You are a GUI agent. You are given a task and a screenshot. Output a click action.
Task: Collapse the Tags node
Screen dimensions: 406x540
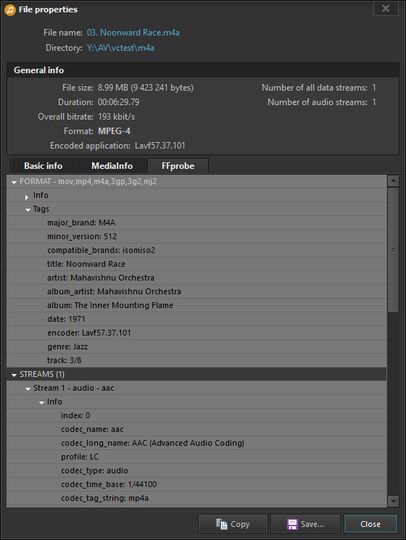[x=28, y=210]
